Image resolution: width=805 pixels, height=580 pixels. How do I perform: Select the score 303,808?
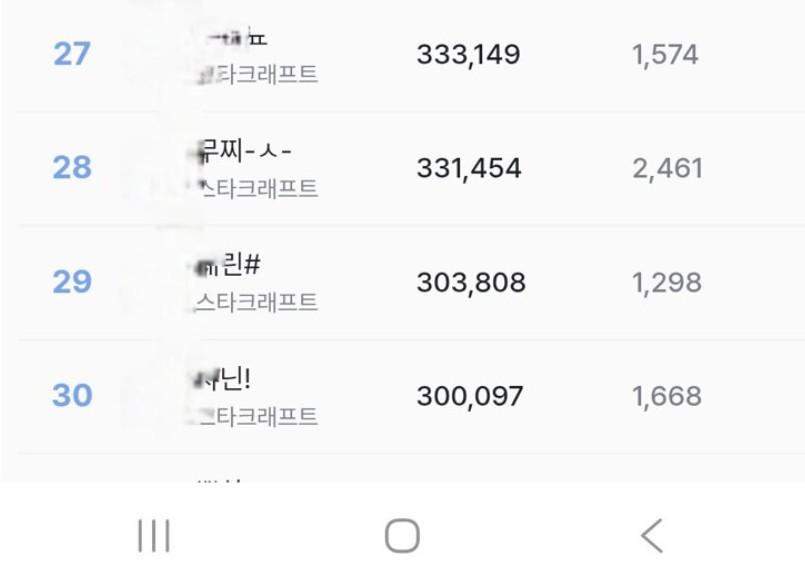pos(471,282)
